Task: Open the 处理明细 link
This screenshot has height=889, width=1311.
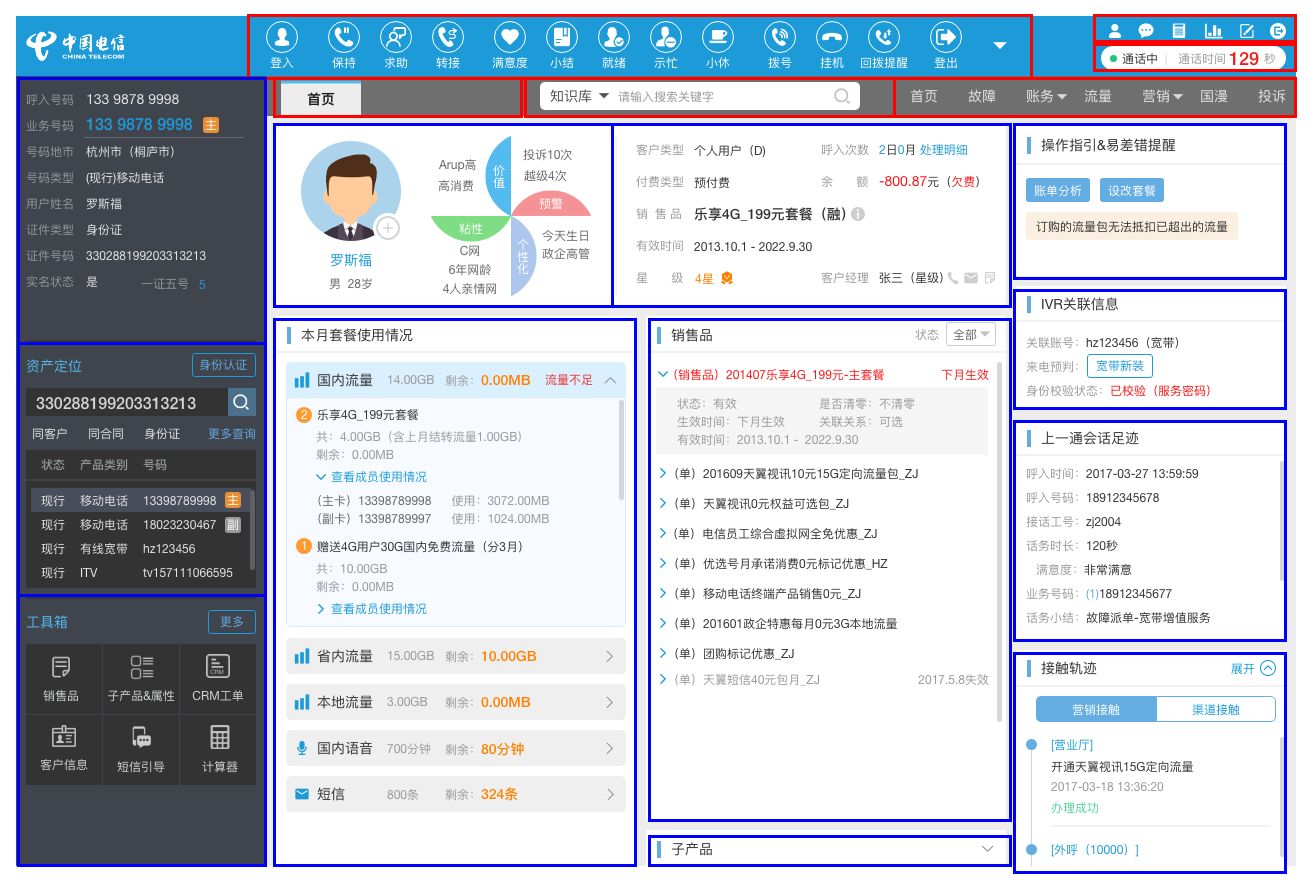Action: pyautogui.click(x=944, y=150)
